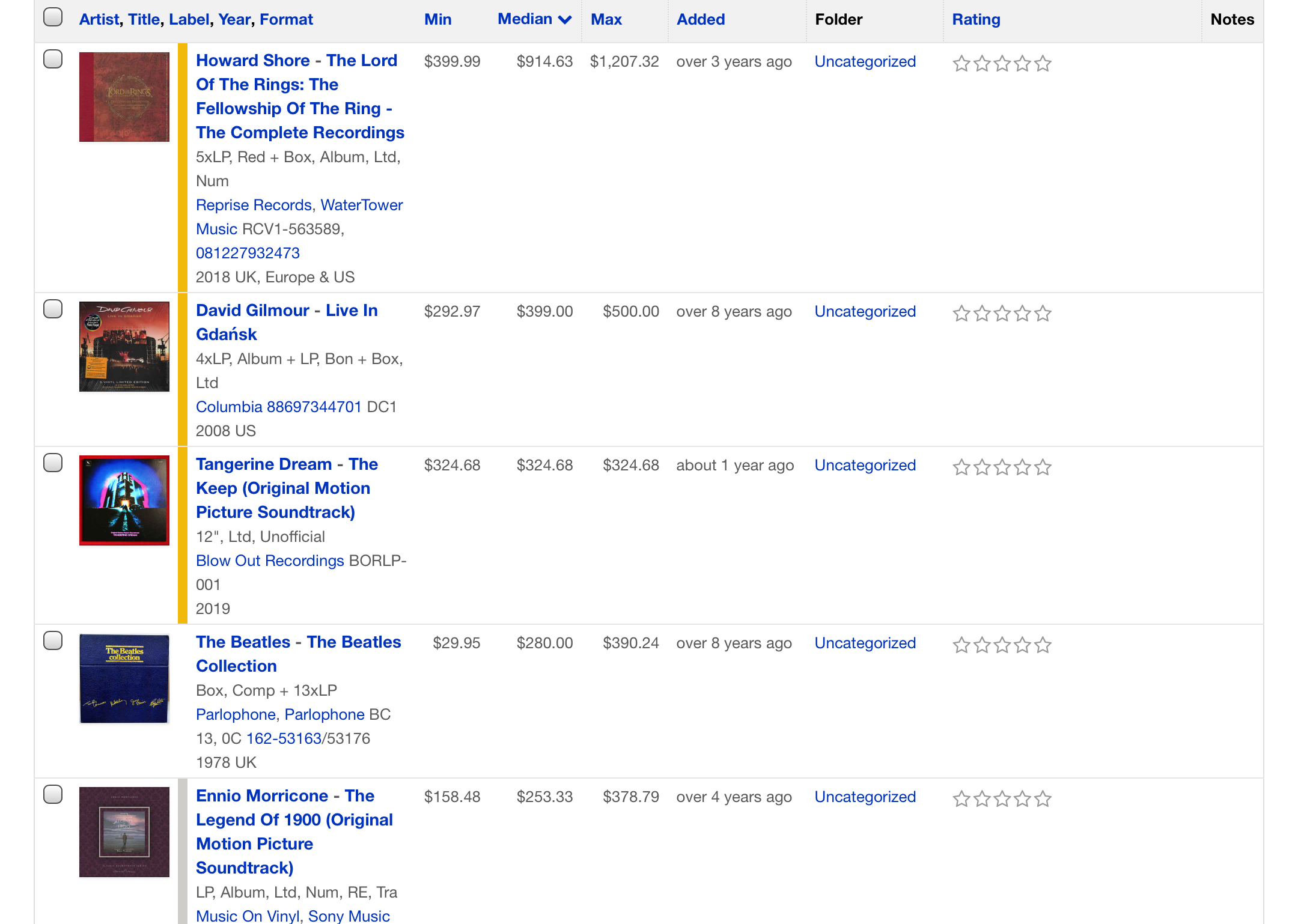This screenshot has width=1298, height=924.
Task: Click Median sort arrow icon
Action: pyautogui.click(x=565, y=20)
